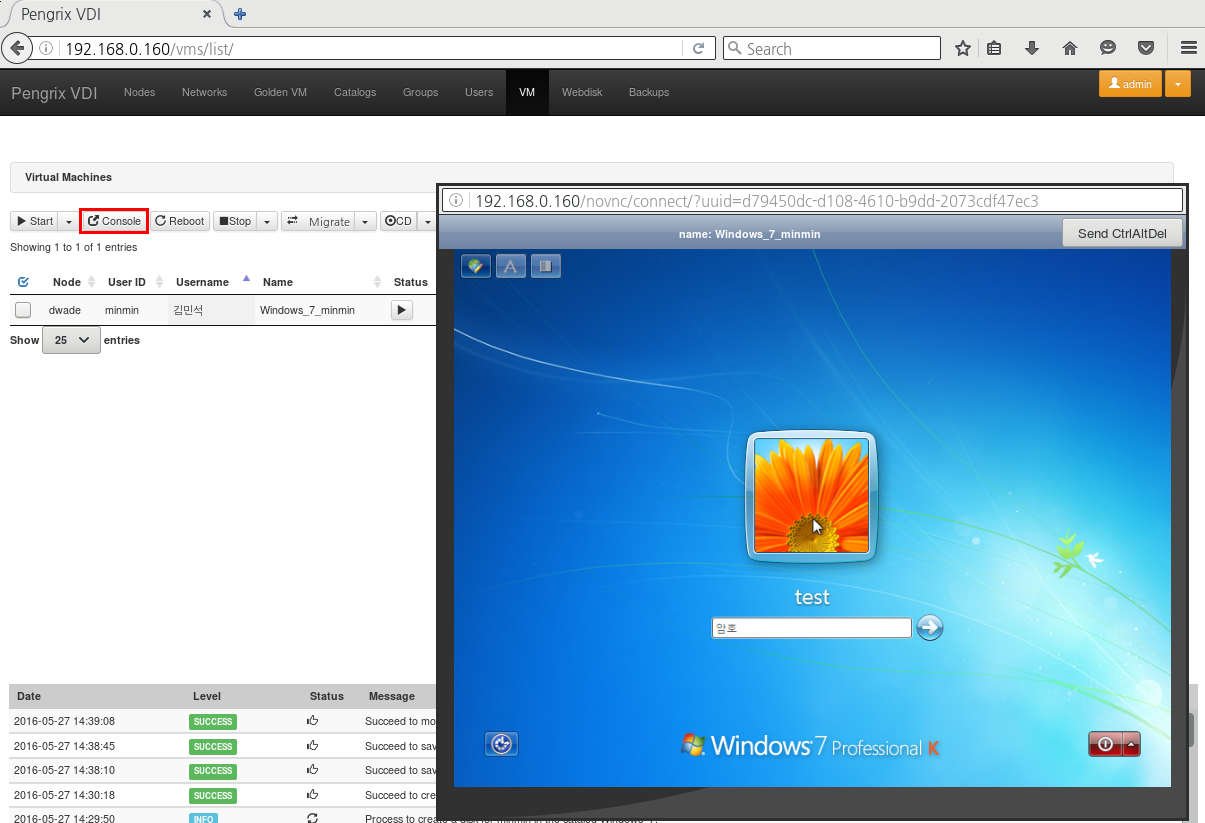Image resolution: width=1205 pixels, height=823 pixels.
Task: Open the Golden VM navigation tab
Action: (x=280, y=92)
